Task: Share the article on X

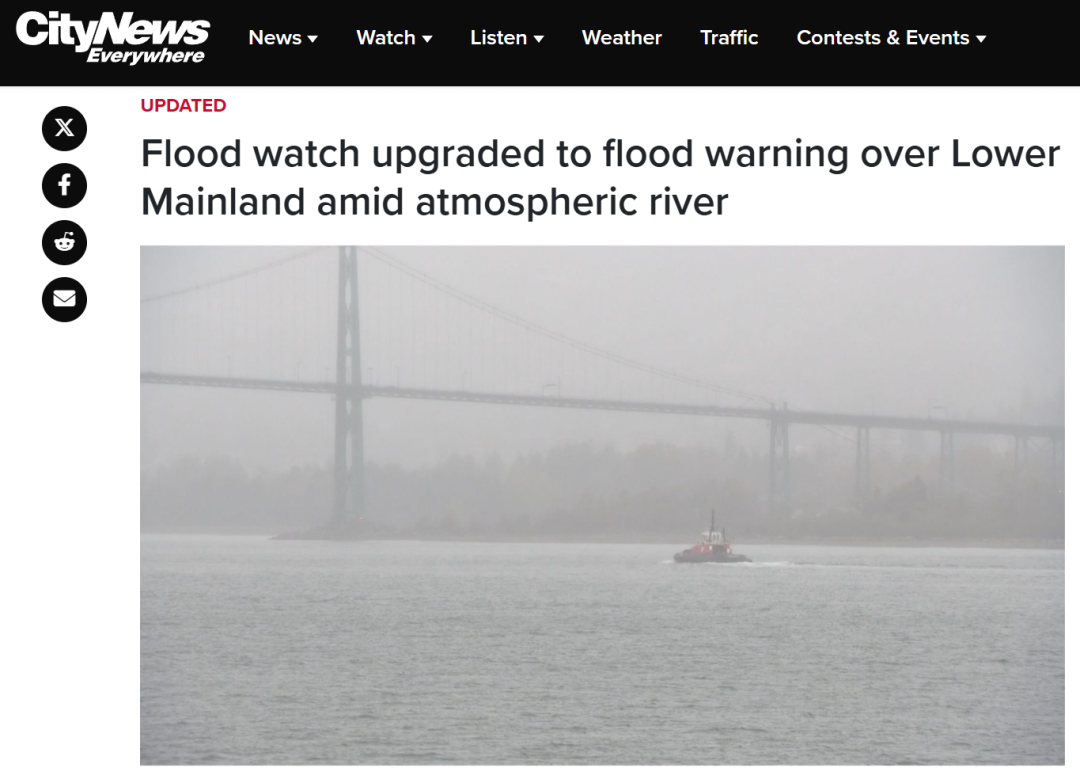Action: pyautogui.click(x=64, y=128)
